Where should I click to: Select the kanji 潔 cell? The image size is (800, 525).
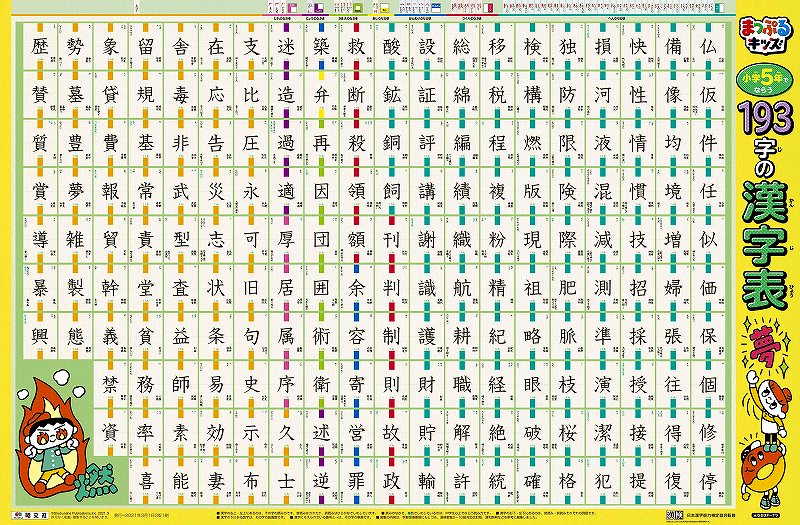click(603, 433)
